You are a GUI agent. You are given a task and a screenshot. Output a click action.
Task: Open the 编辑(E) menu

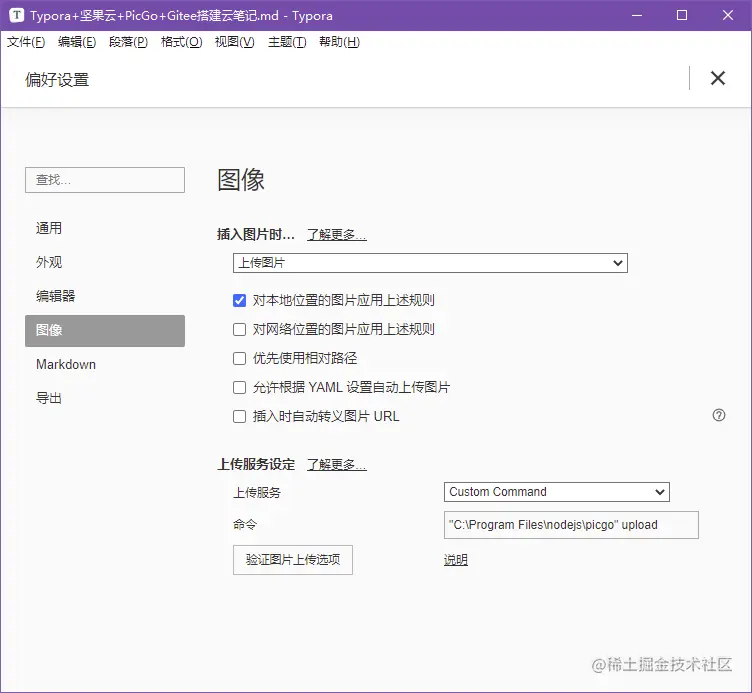point(77,42)
